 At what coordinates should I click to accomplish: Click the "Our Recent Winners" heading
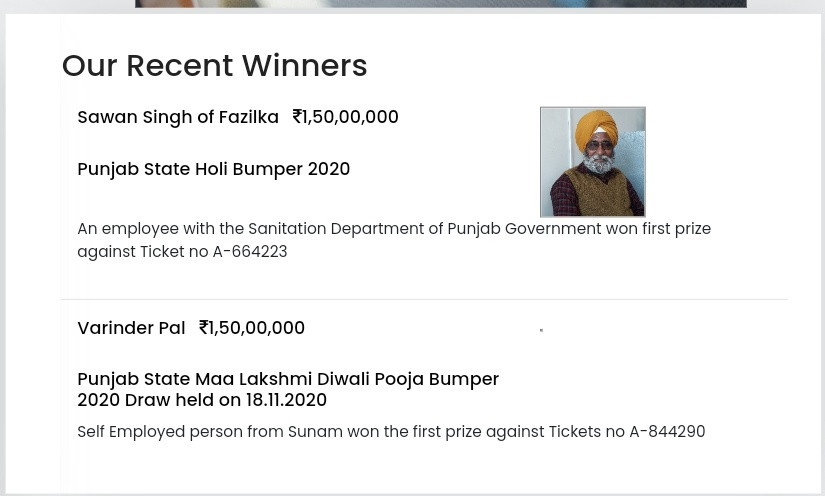[x=214, y=66]
